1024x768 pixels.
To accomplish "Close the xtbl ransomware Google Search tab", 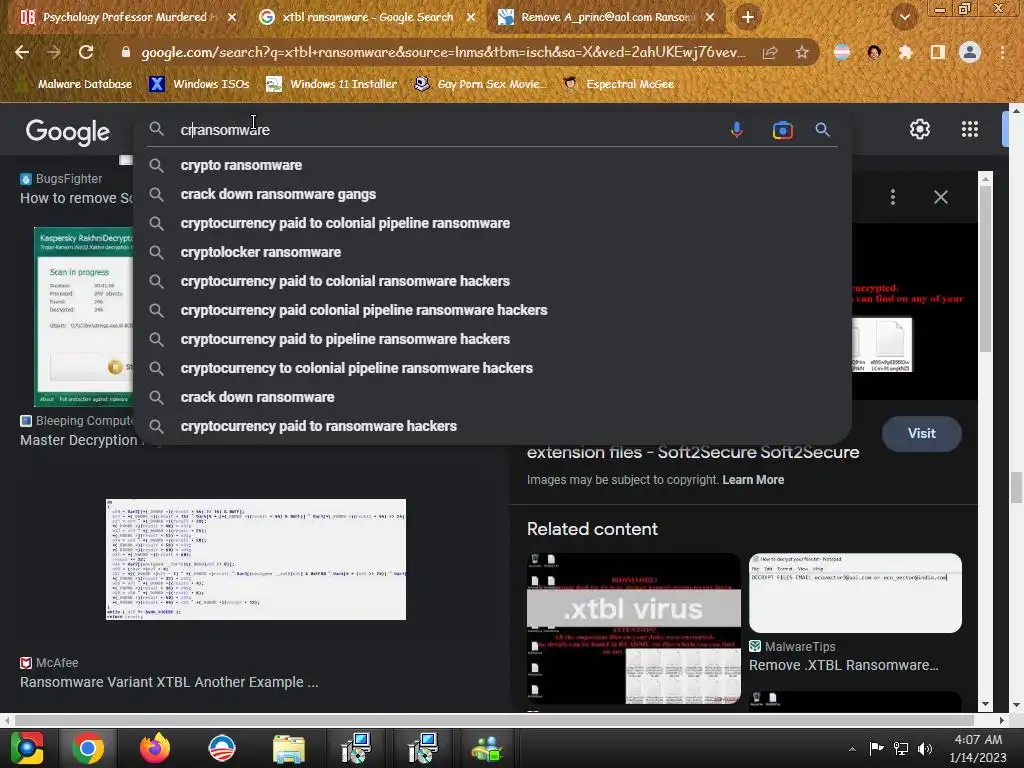I will click(471, 17).
